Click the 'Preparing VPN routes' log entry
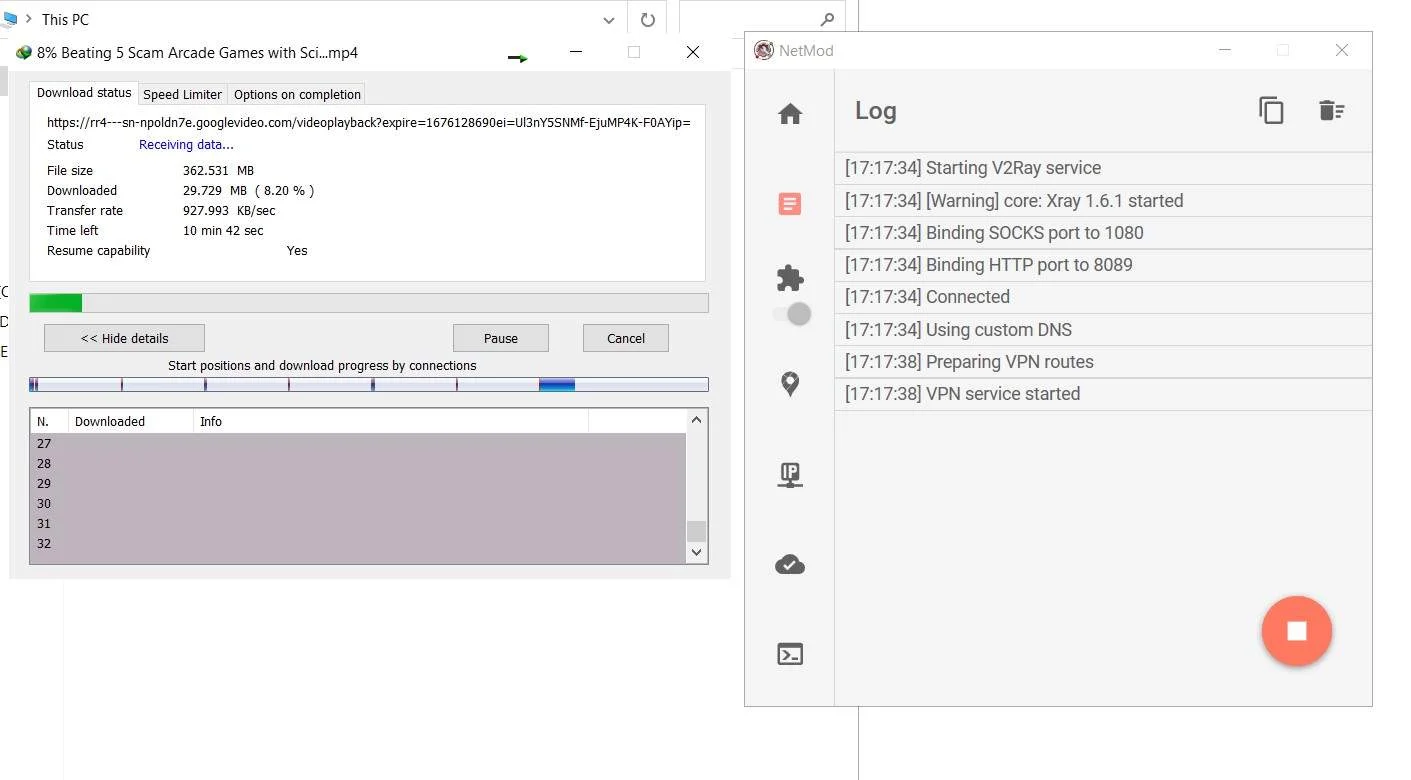This screenshot has height=780, width=1411. tap(1103, 361)
